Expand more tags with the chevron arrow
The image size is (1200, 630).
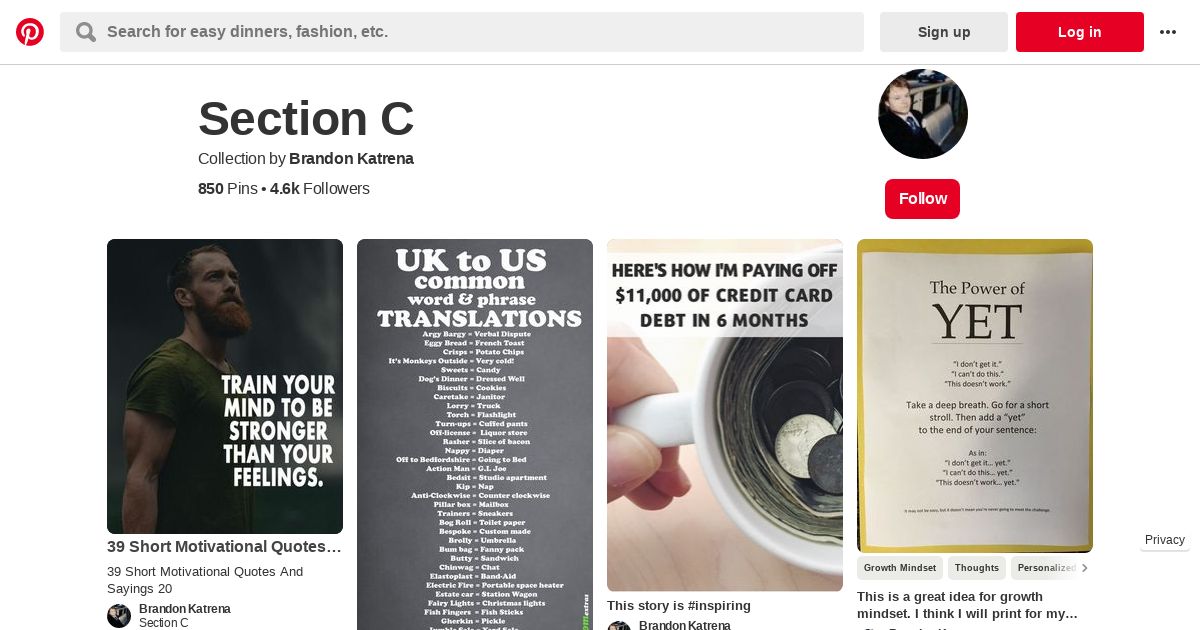coord(1085,568)
